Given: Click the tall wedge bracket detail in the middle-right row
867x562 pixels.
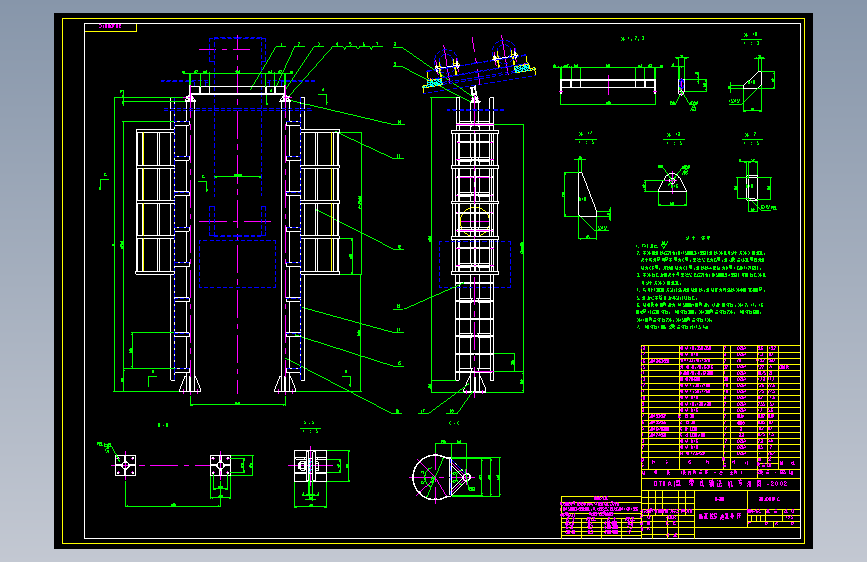Looking at the screenshot, I should [586, 196].
